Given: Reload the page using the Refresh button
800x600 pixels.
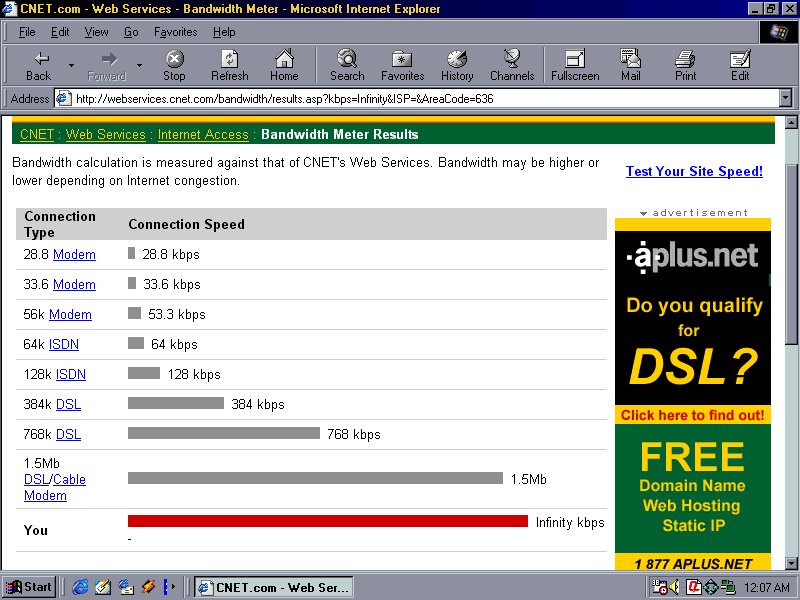Looking at the screenshot, I should (x=230, y=66).
